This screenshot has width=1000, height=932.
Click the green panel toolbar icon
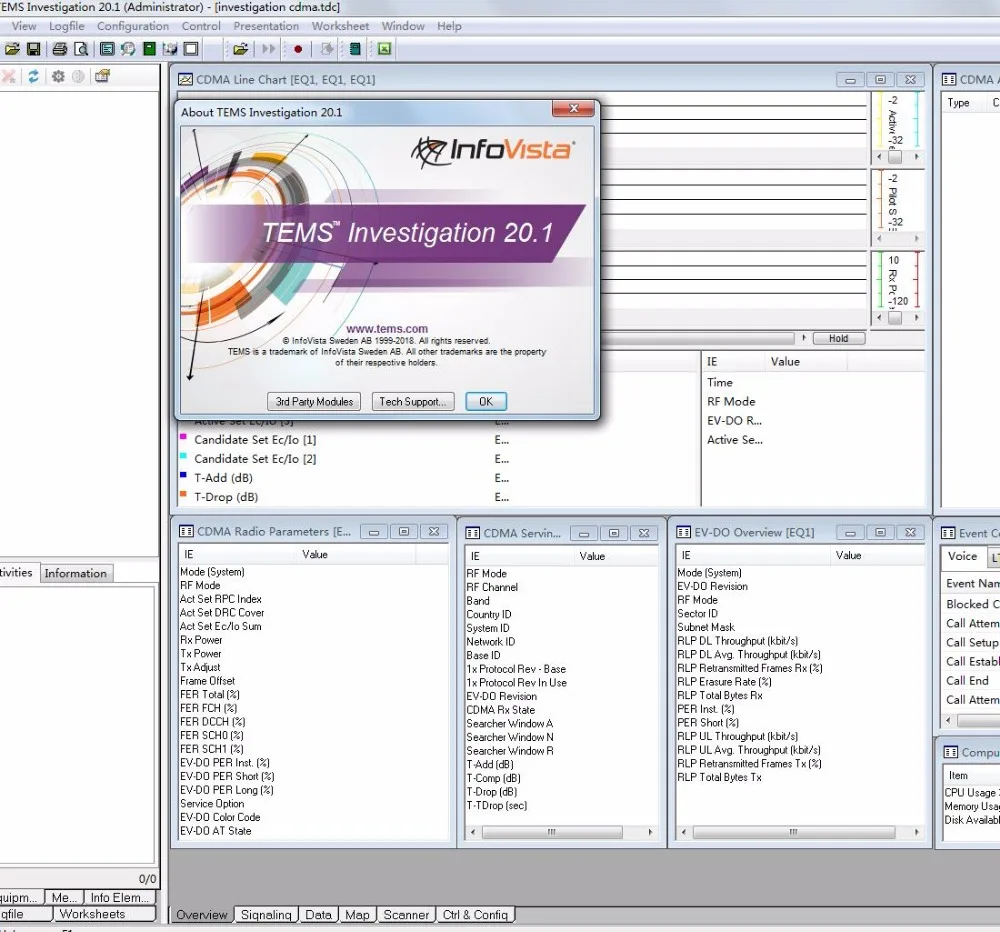point(149,49)
